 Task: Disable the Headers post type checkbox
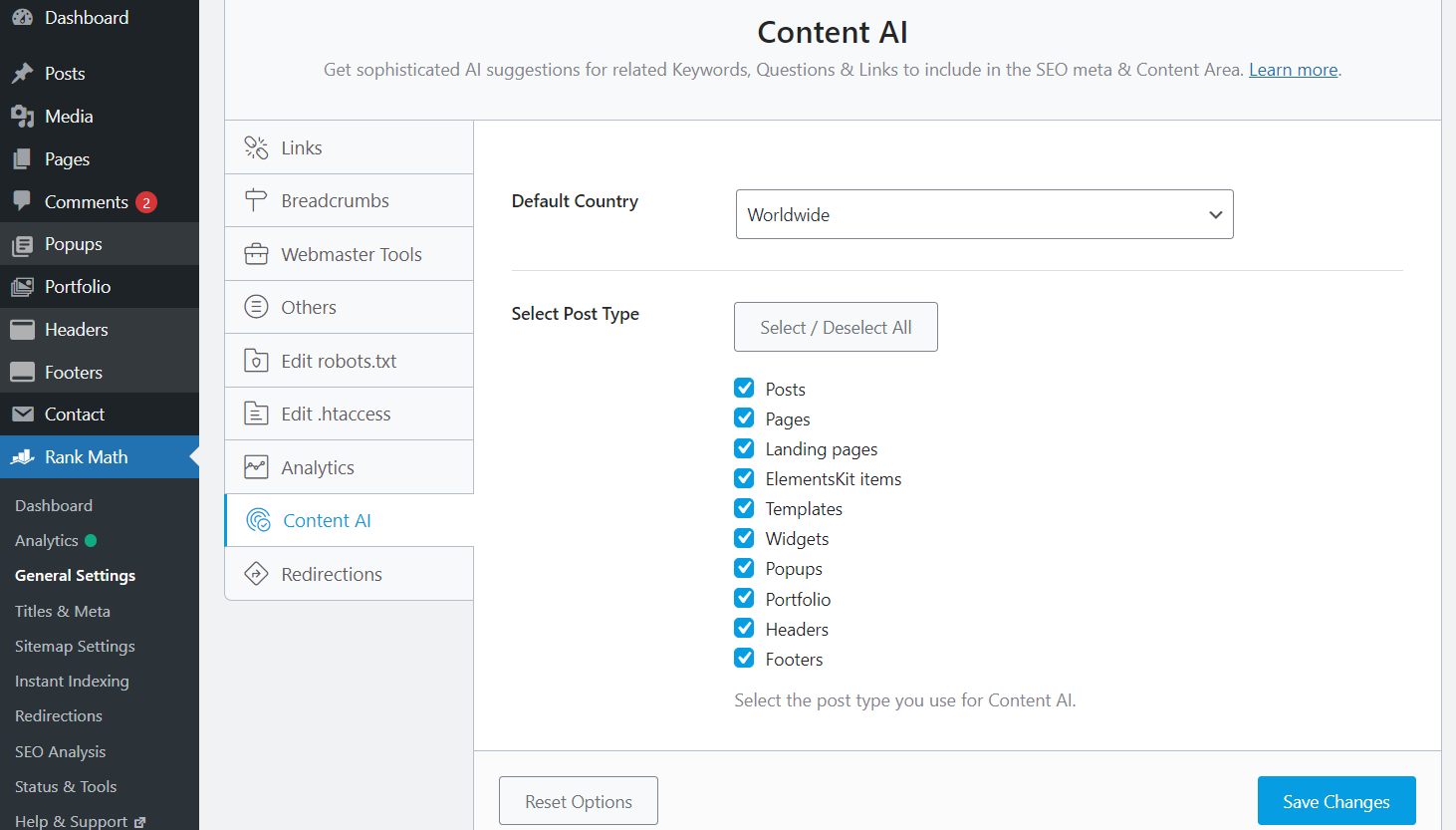tap(744, 628)
